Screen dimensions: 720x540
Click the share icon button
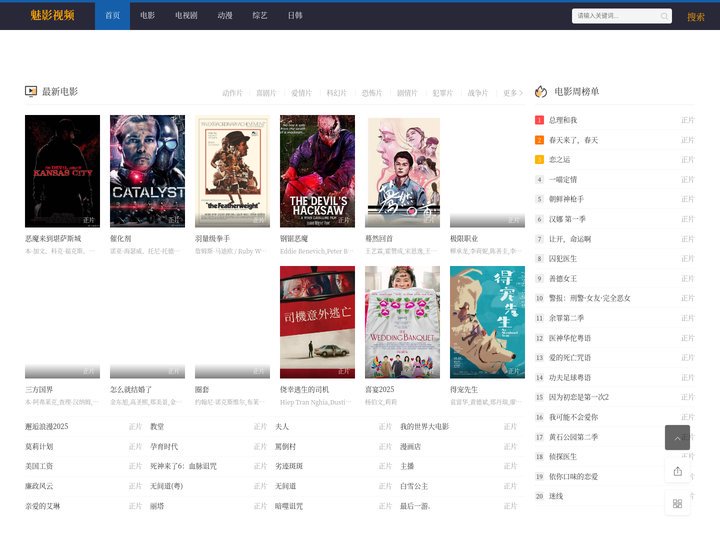[x=677, y=471]
